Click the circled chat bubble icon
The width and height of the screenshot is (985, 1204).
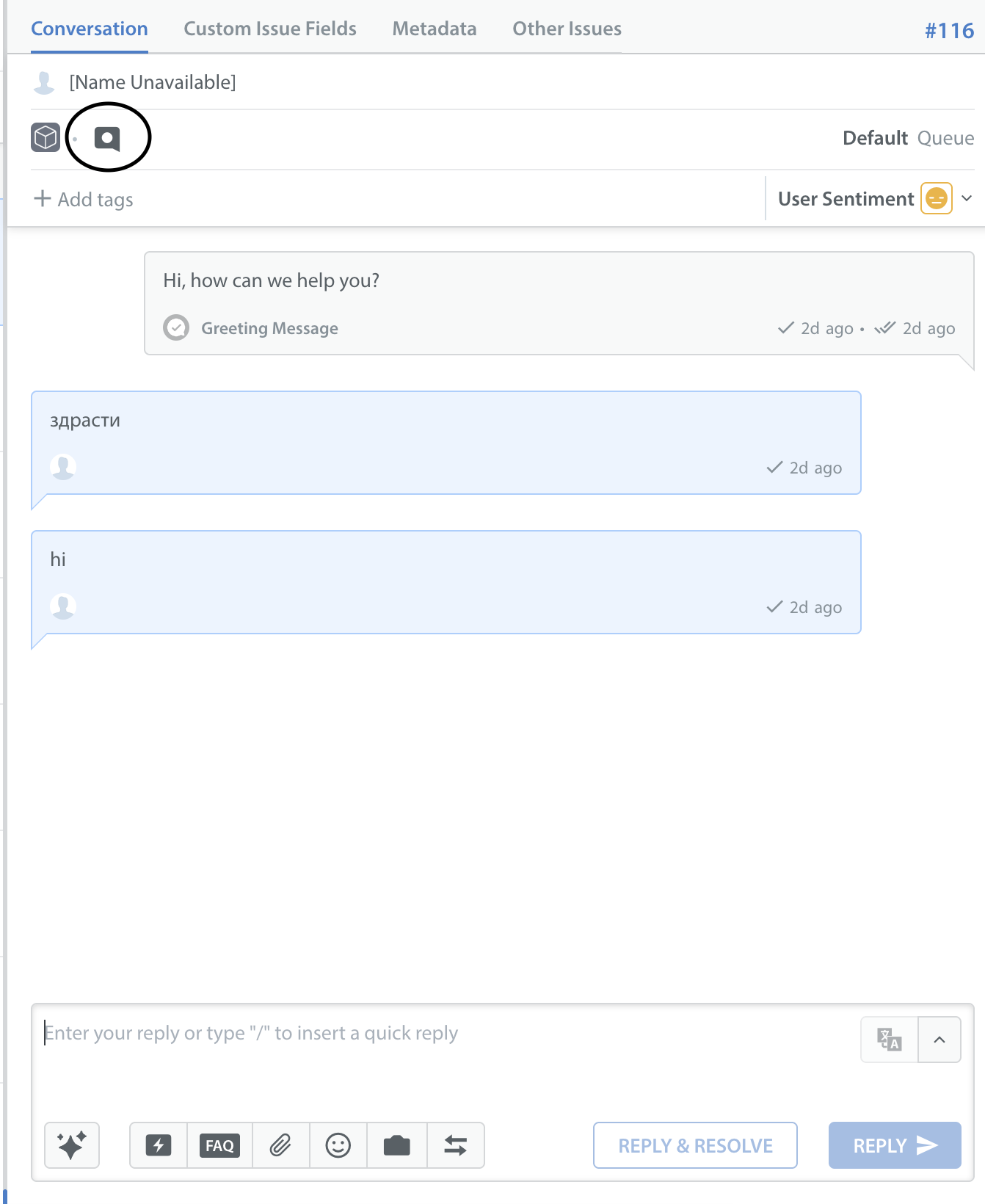107,138
